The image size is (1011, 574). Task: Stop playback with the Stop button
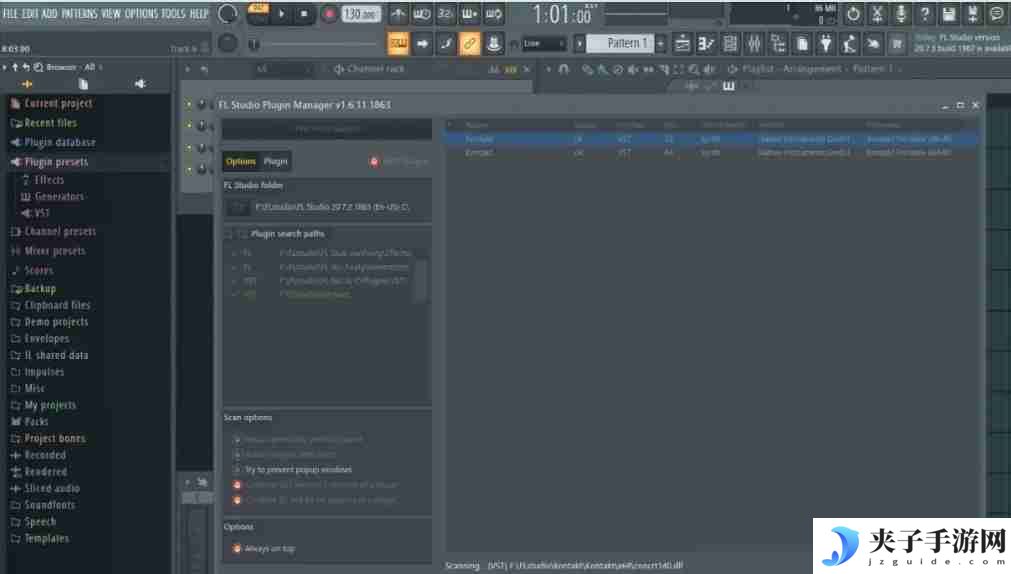pyautogui.click(x=304, y=14)
